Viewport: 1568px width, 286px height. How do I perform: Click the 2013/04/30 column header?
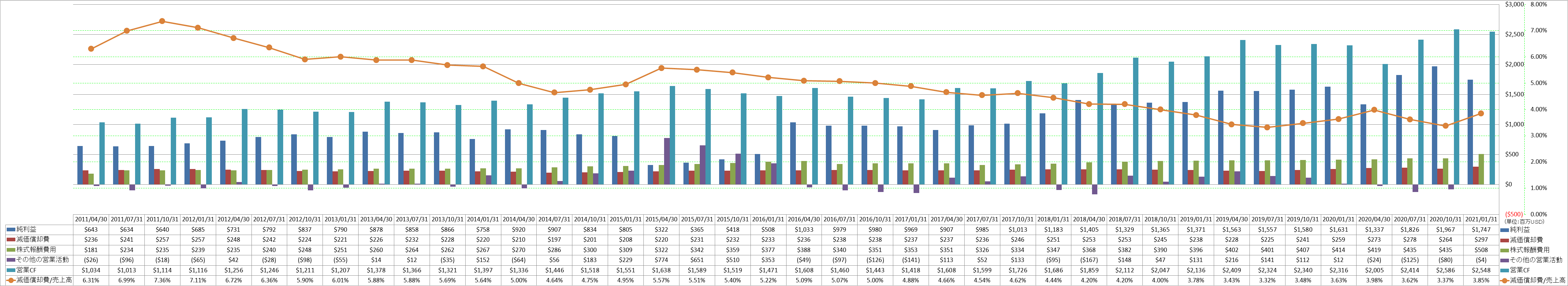pyautogui.click(x=376, y=219)
